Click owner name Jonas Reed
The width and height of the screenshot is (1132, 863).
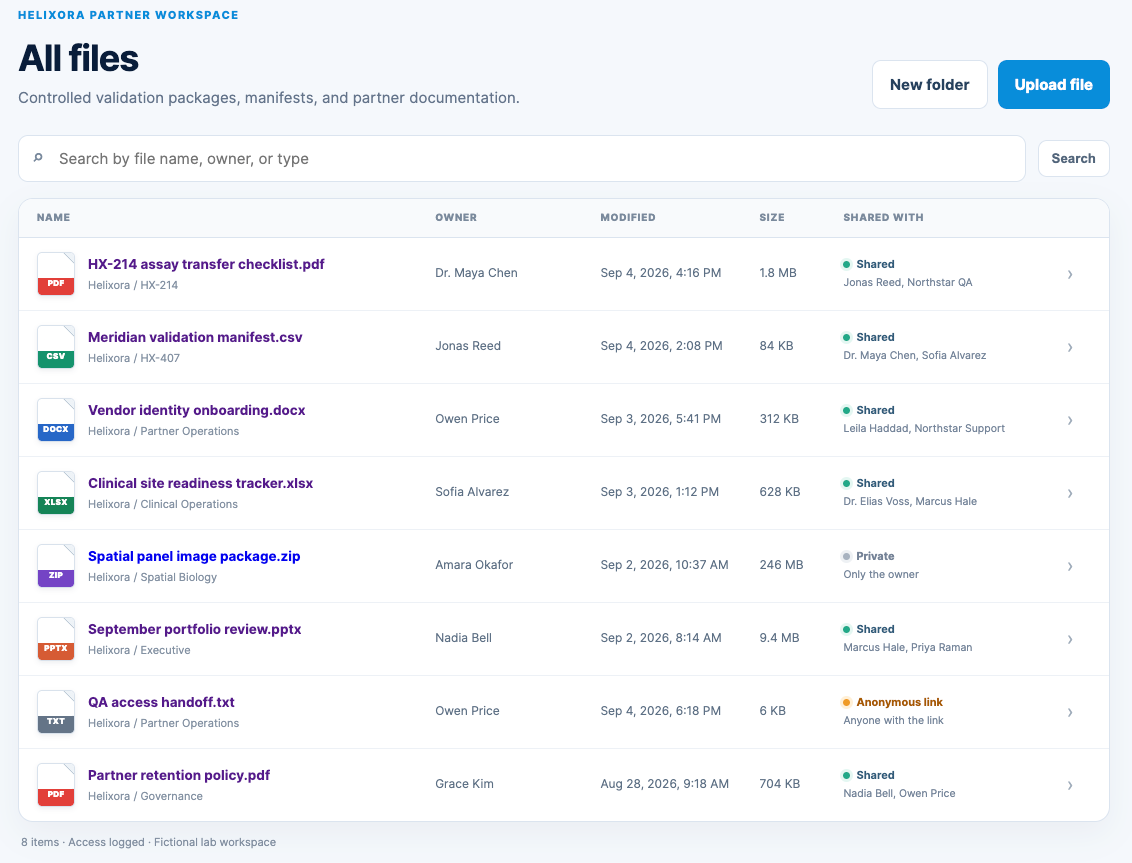(x=468, y=346)
